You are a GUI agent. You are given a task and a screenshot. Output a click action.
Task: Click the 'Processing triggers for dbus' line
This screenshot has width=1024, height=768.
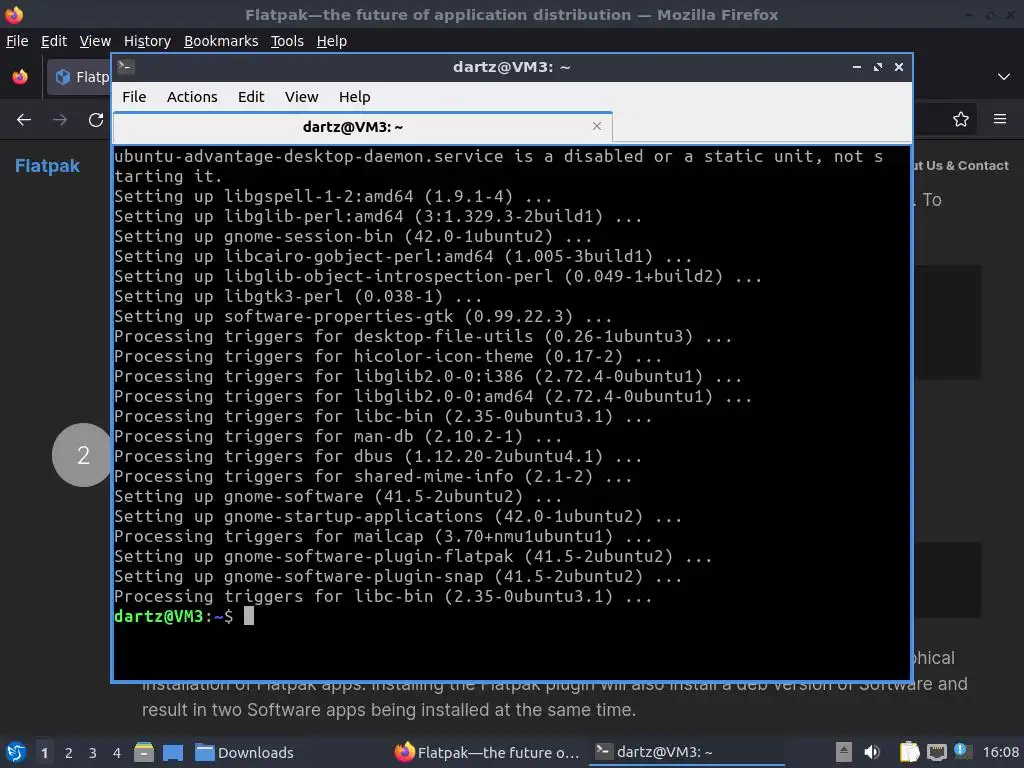[x=378, y=456]
